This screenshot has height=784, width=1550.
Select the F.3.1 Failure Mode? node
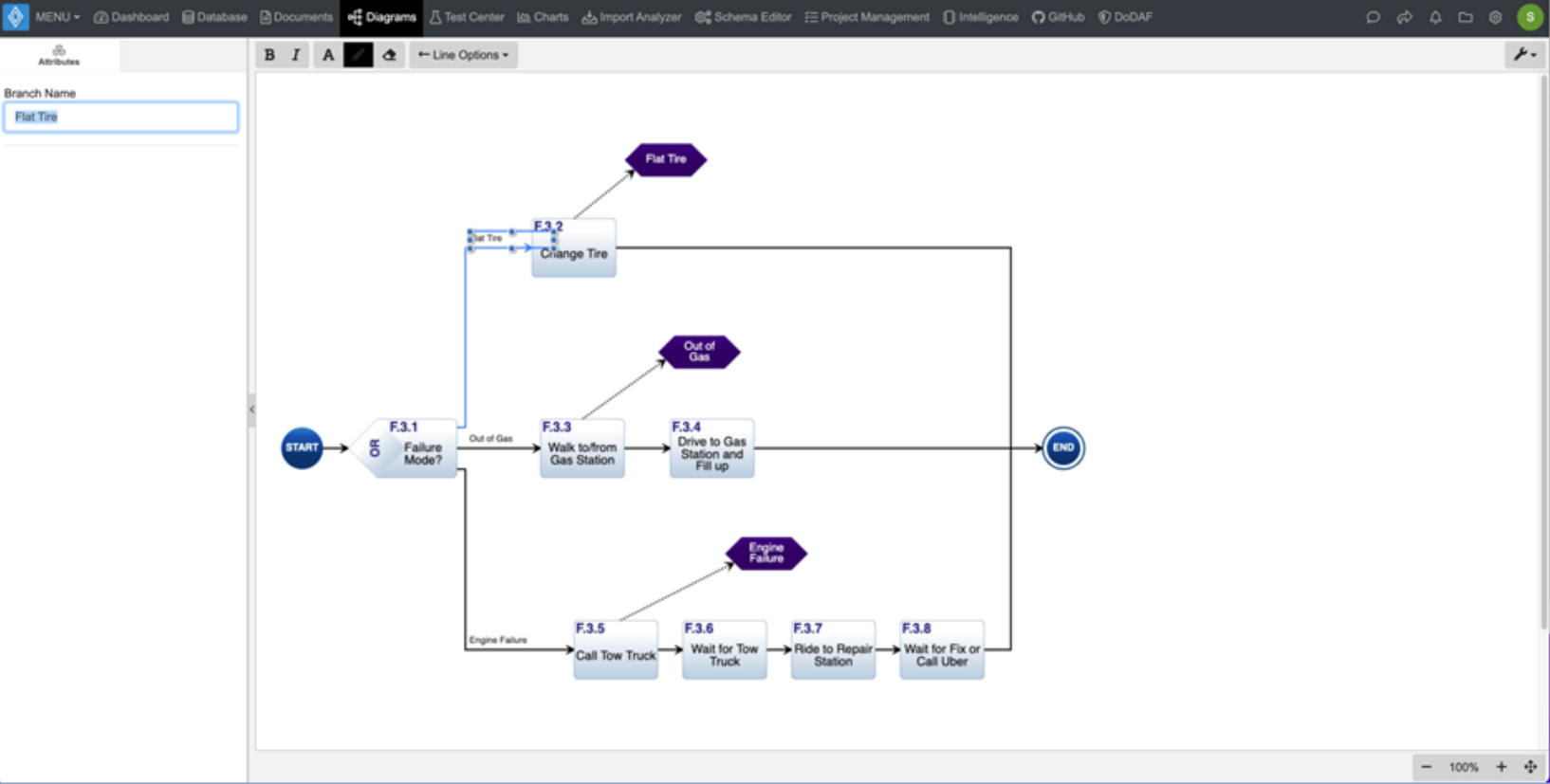coord(405,447)
